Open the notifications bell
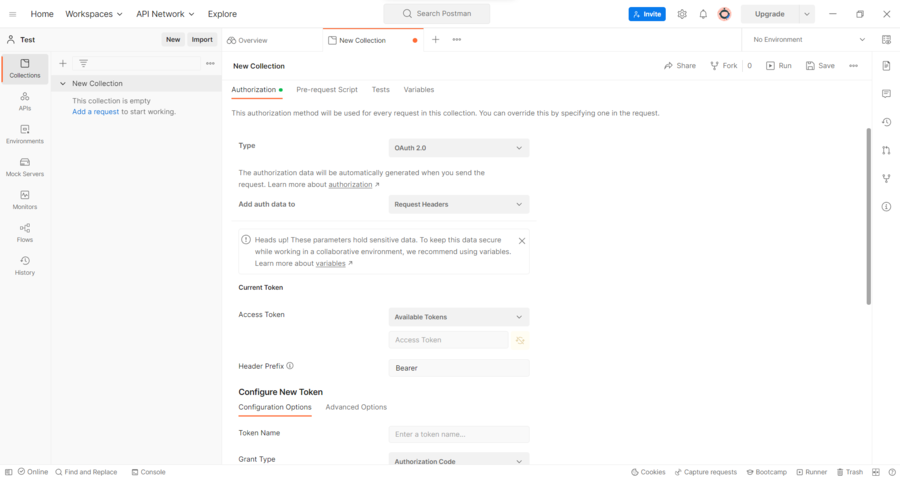Image resolution: width=900 pixels, height=479 pixels. (703, 14)
